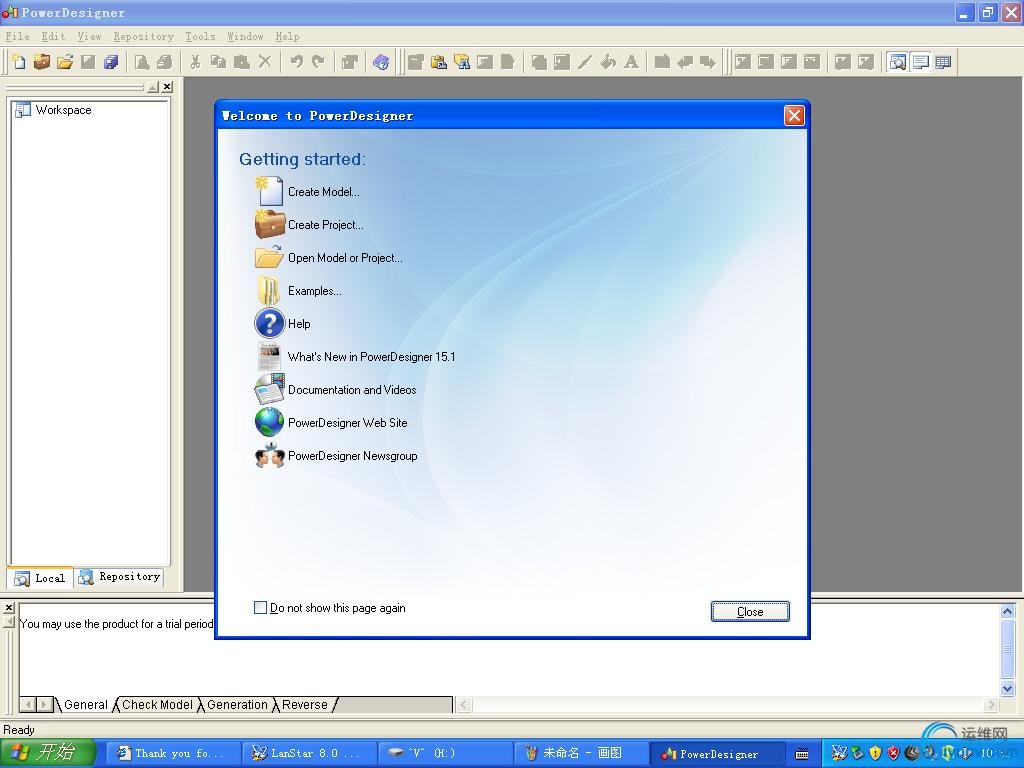Select the Workspace tree node
This screenshot has height=768, width=1024.
click(63, 110)
